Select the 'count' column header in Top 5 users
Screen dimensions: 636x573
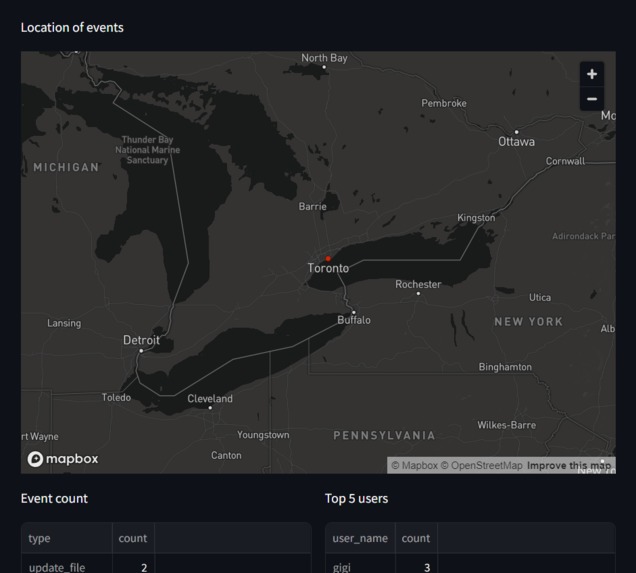[x=416, y=538]
